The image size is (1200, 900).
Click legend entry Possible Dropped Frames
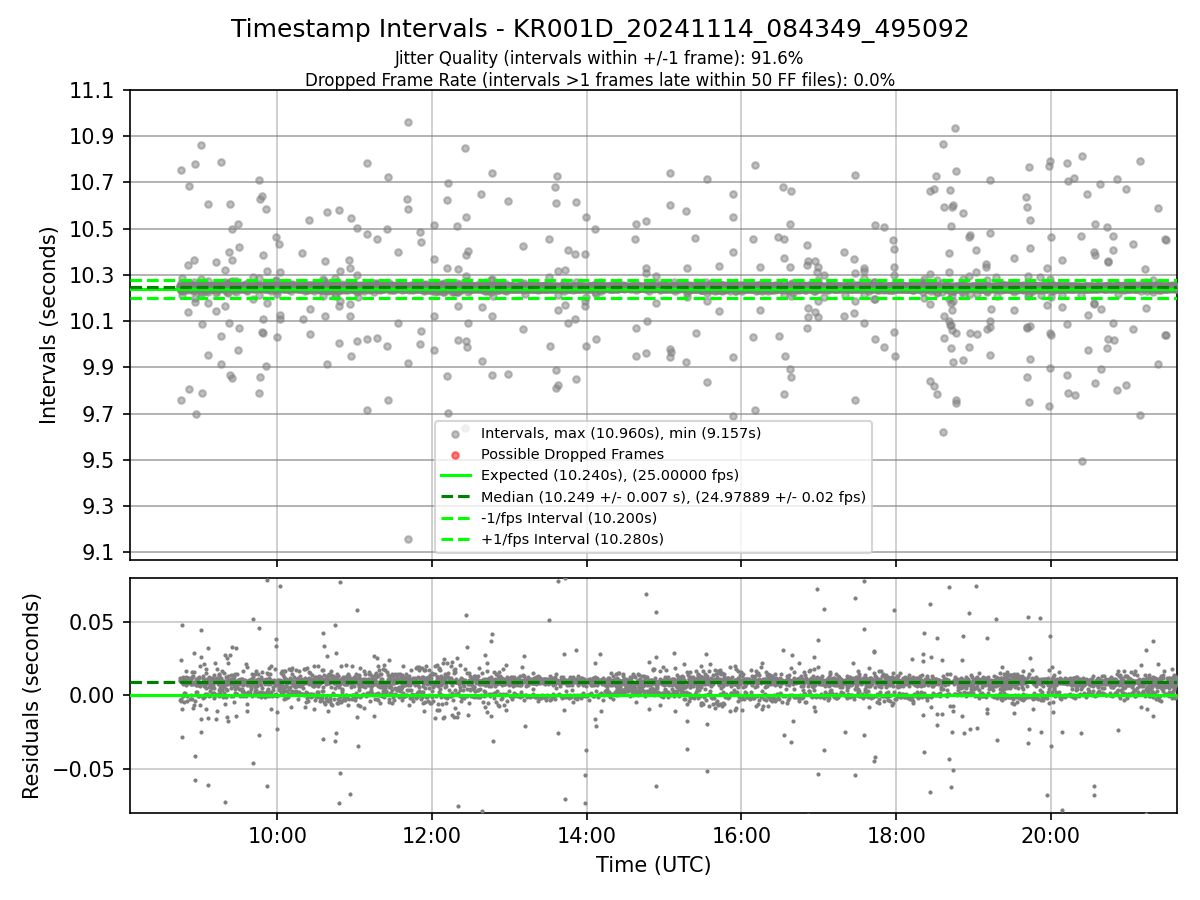(x=572, y=454)
